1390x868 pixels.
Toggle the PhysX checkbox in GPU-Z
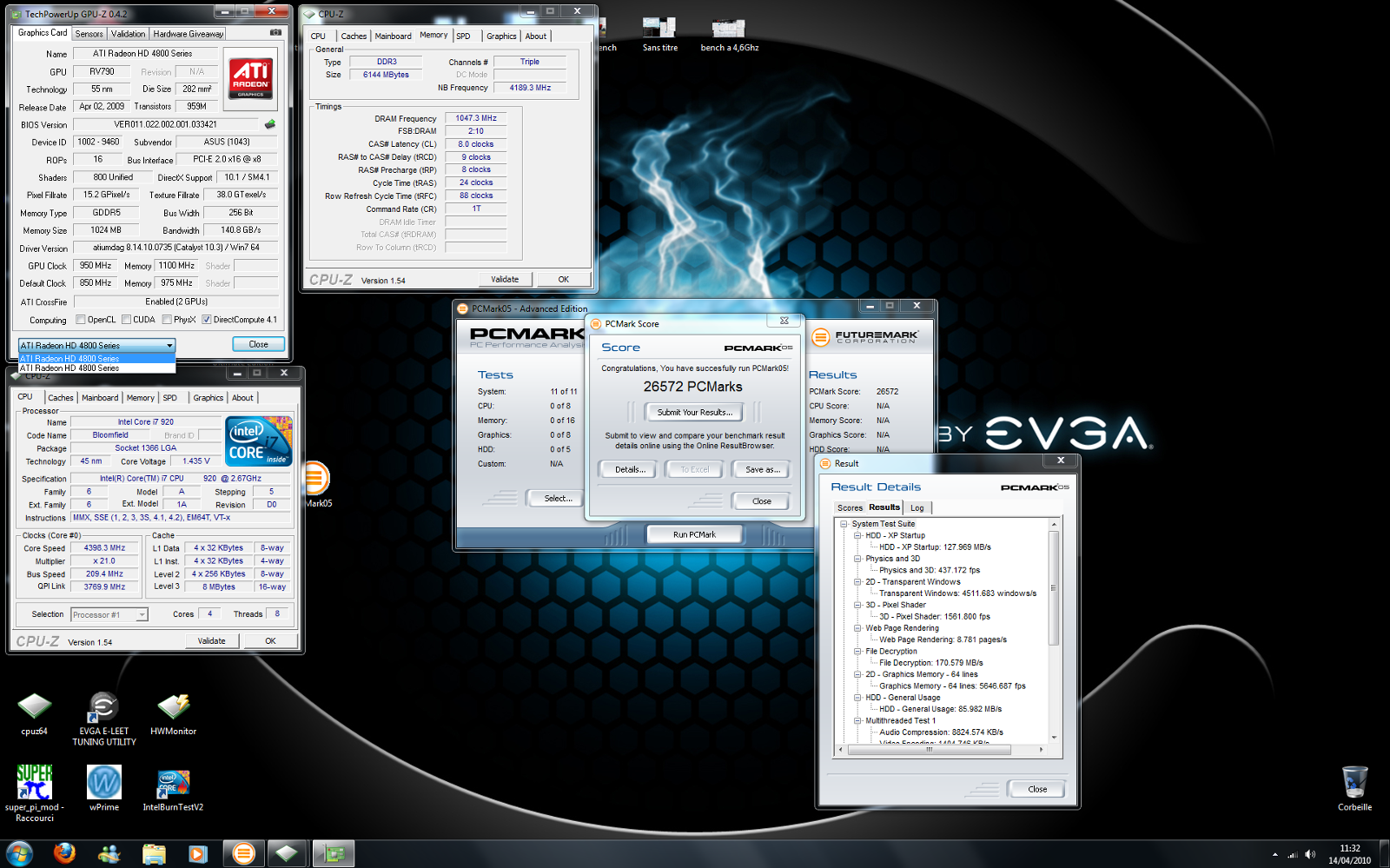pyautogui.click(x=167, y=320)
